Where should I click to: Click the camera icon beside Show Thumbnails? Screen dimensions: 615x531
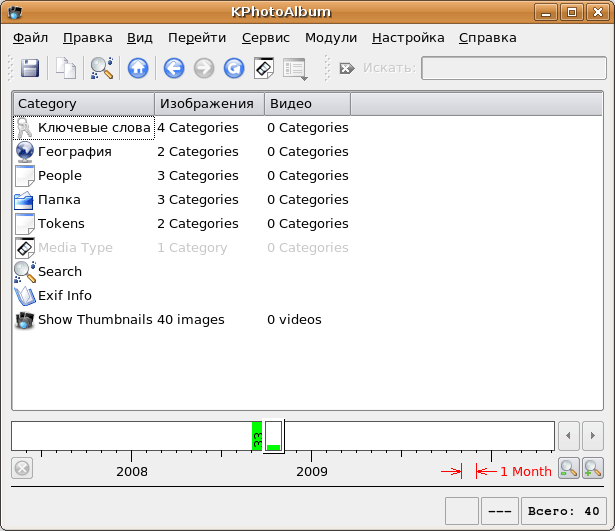(25, 320)
